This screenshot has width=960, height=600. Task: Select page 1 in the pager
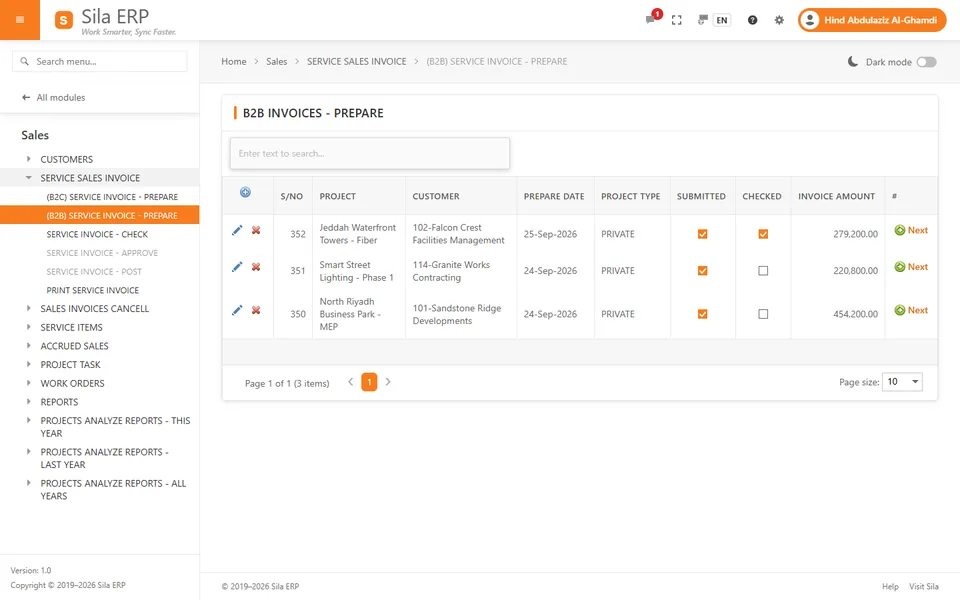[369, 382]
